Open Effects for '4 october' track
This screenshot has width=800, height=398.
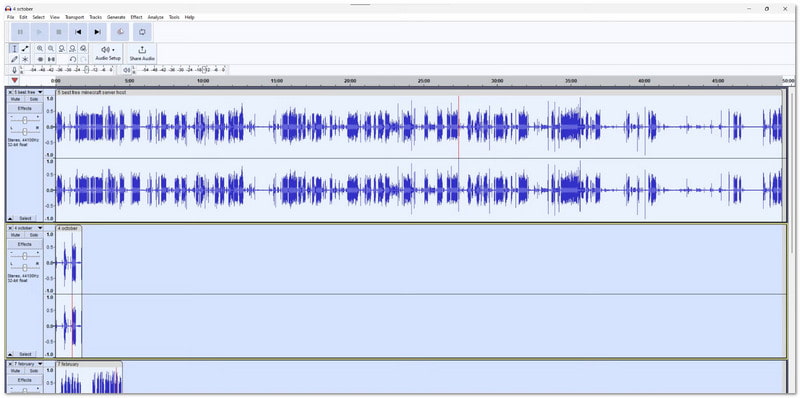(x=24, y=244)
